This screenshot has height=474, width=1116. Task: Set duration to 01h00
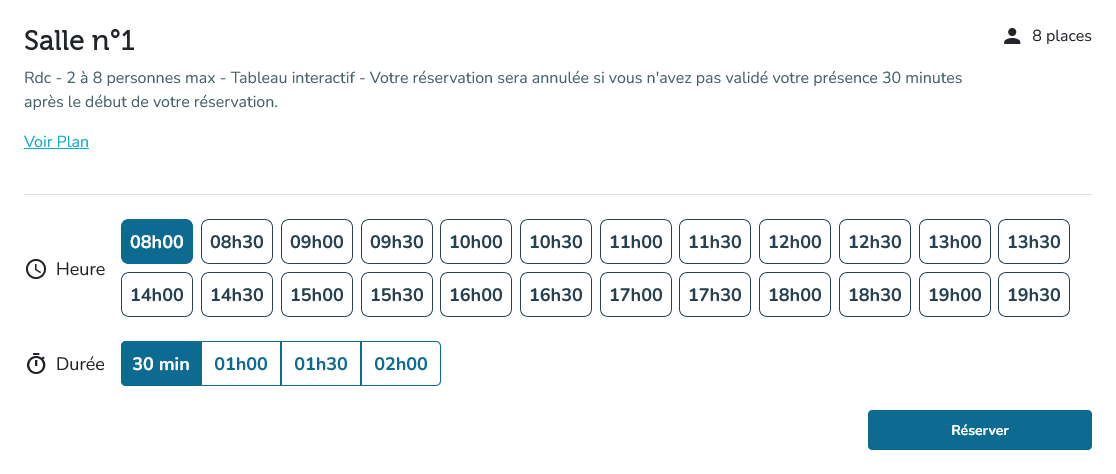coord(241,364)
